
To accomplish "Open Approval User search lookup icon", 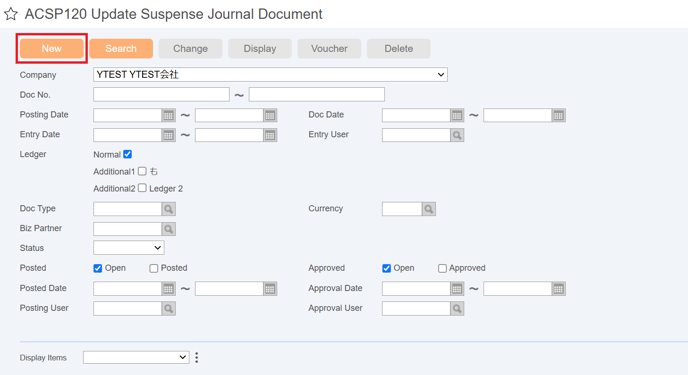I will tap(457, 308).
